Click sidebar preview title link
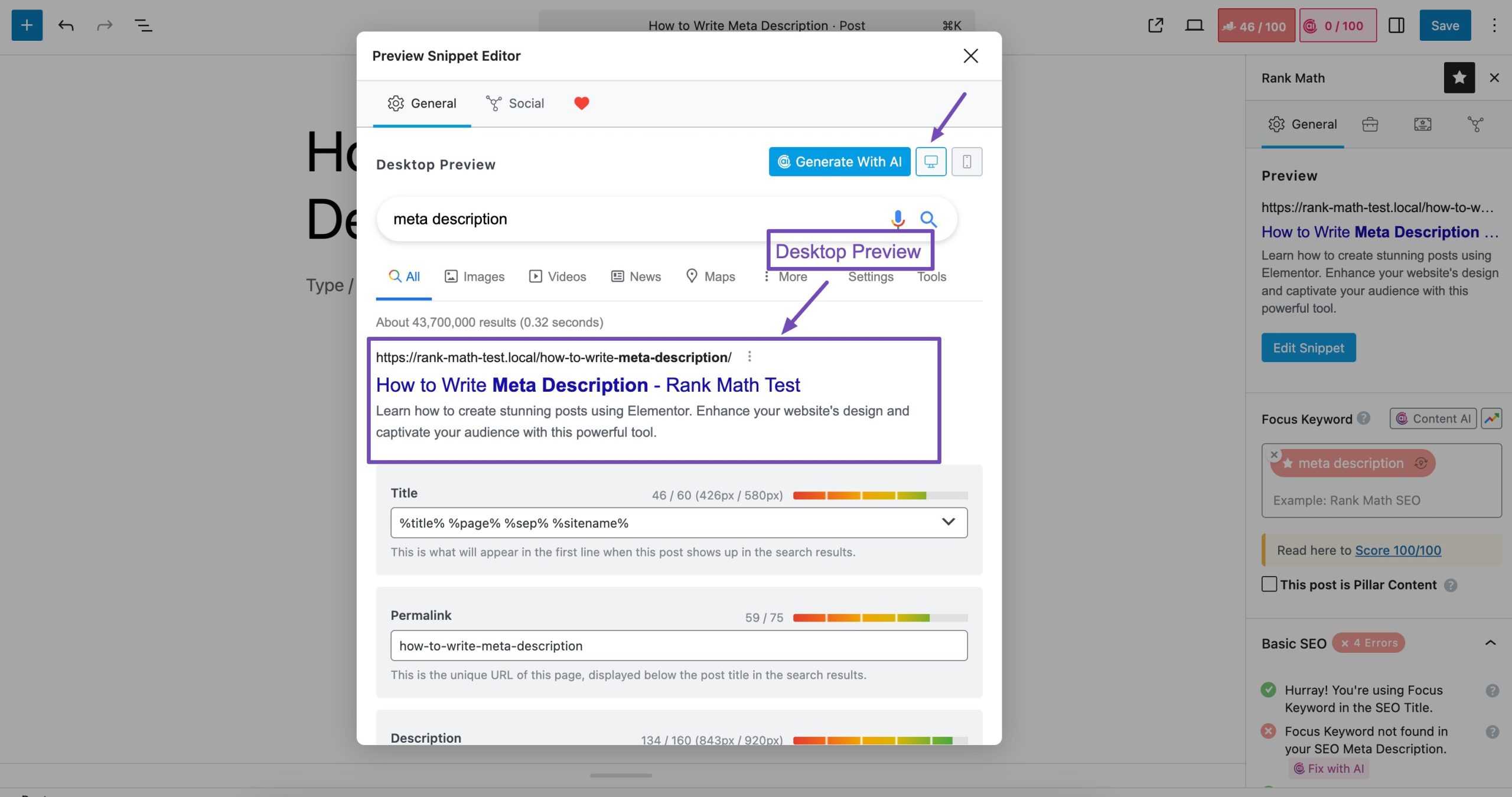Viewport: 1512px width, 797px height. 1380,232
